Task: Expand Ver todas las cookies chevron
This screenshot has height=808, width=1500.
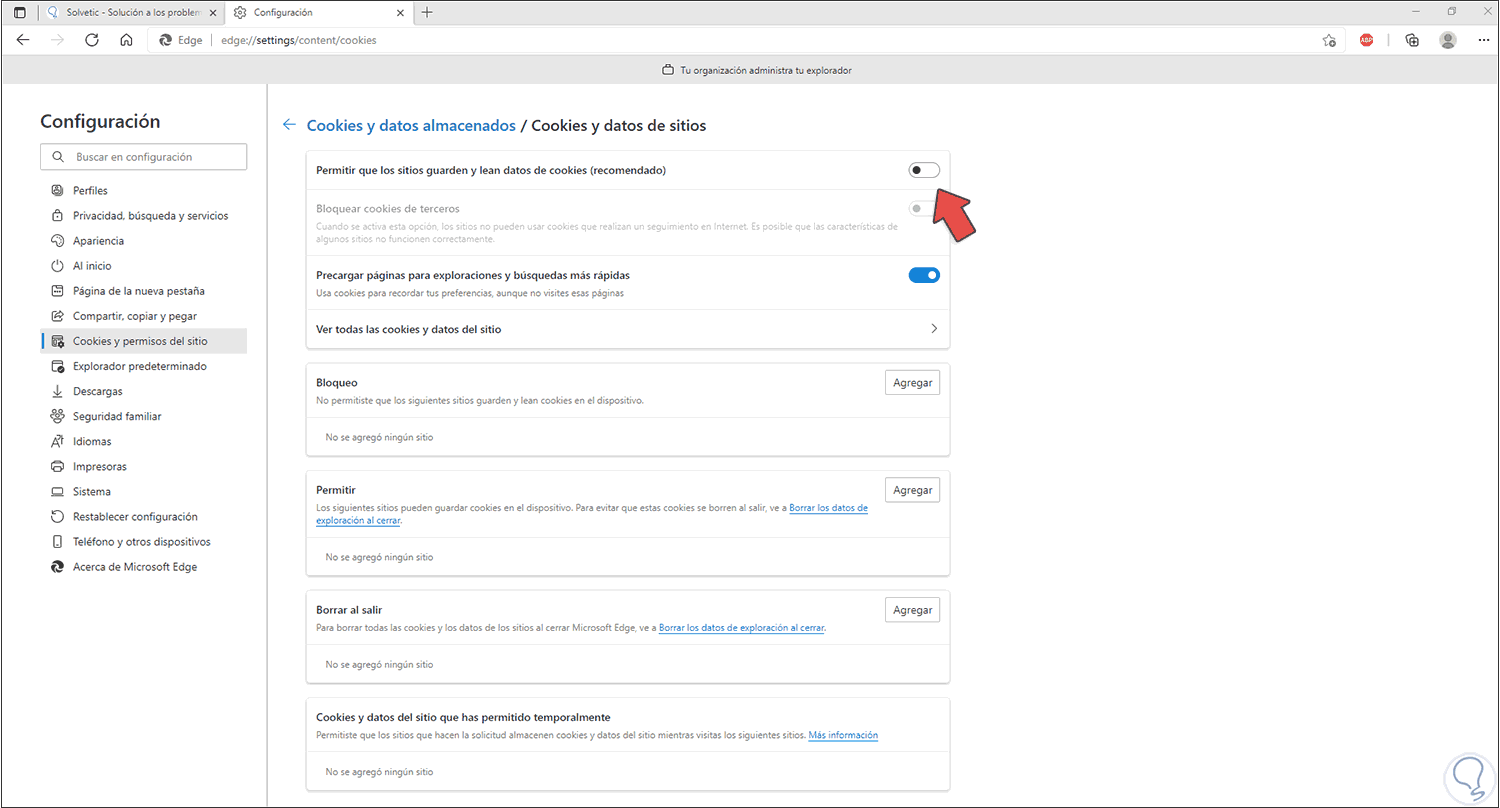Action: pos(934,329)
